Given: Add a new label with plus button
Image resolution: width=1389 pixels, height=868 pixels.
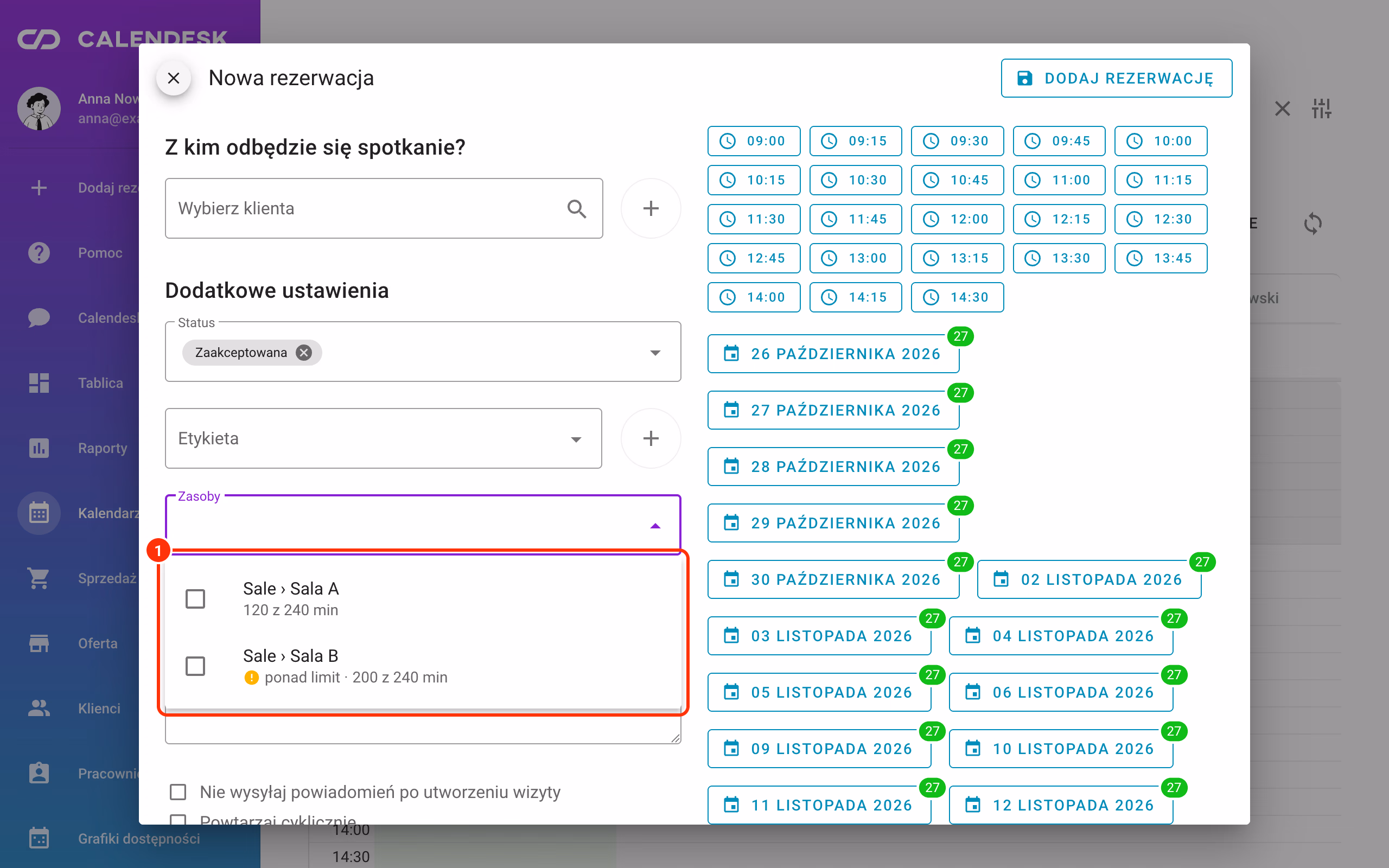Looking at the screenshot, I should pos(651,438).
